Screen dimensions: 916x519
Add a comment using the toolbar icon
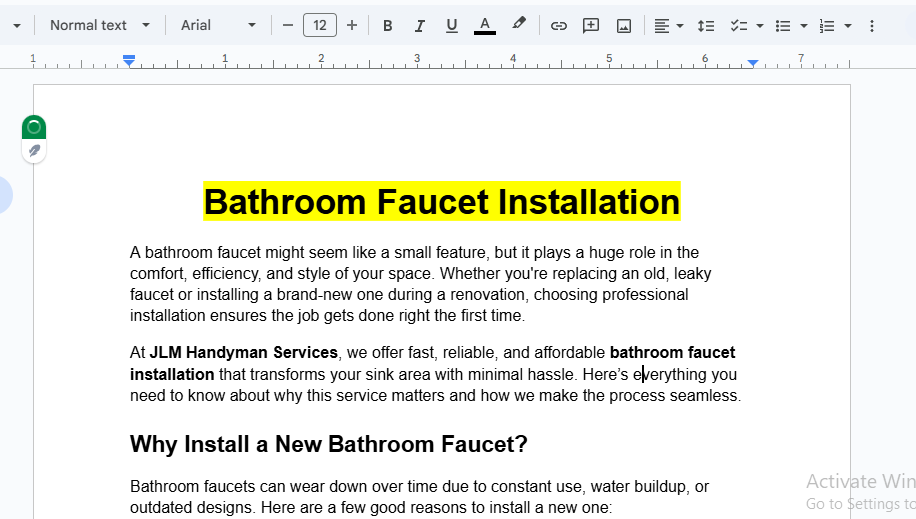(591, 26)
